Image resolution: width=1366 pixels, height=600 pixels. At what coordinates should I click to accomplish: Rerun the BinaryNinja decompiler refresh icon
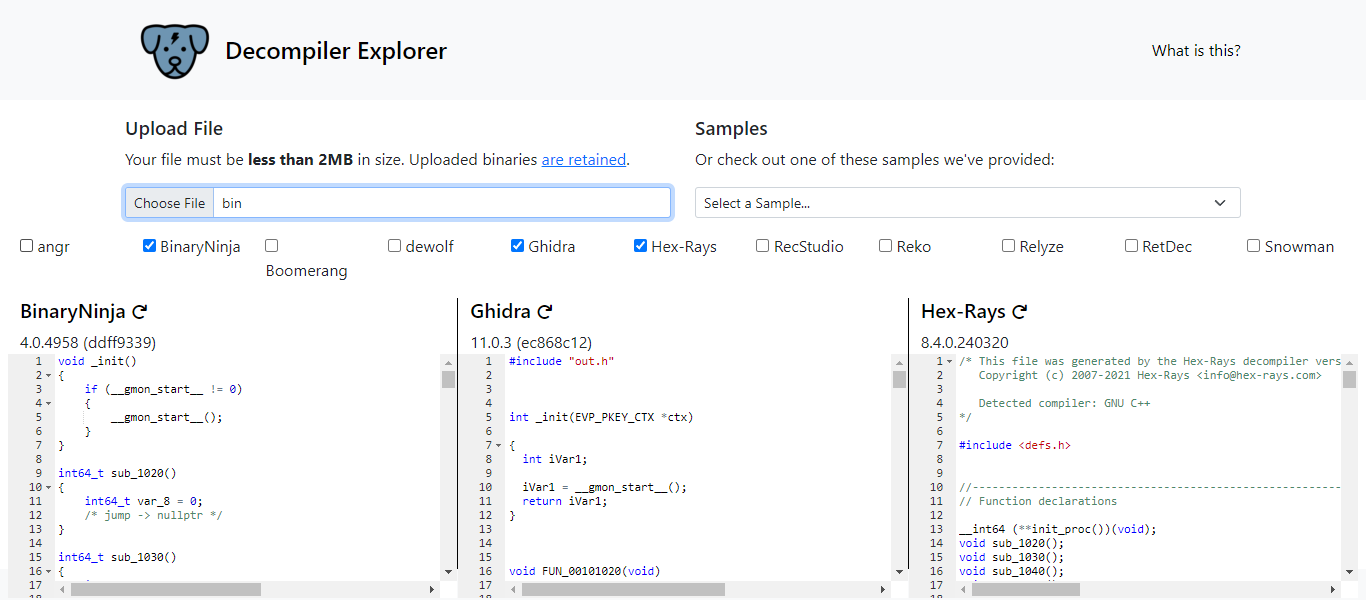click(140, 312)
